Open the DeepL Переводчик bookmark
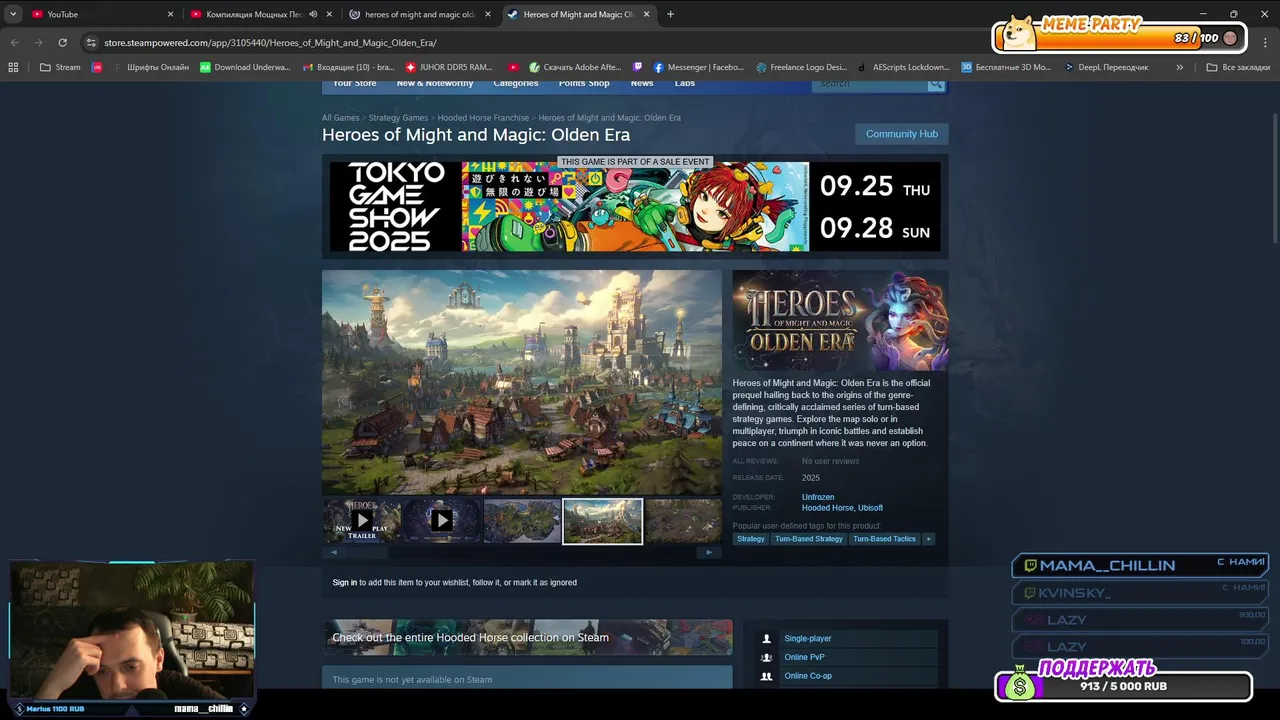 click(1105, 67)
